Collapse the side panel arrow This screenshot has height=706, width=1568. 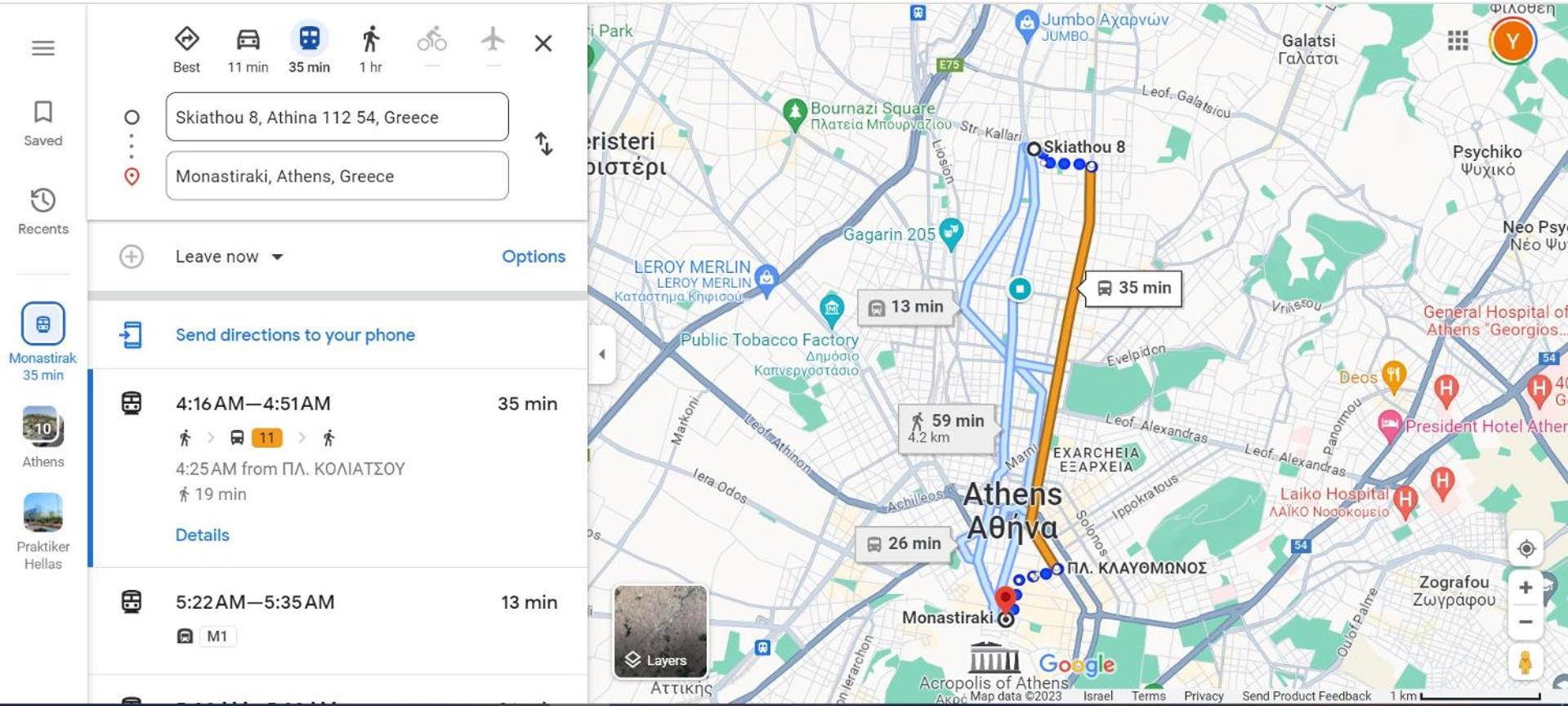(601, 354)
